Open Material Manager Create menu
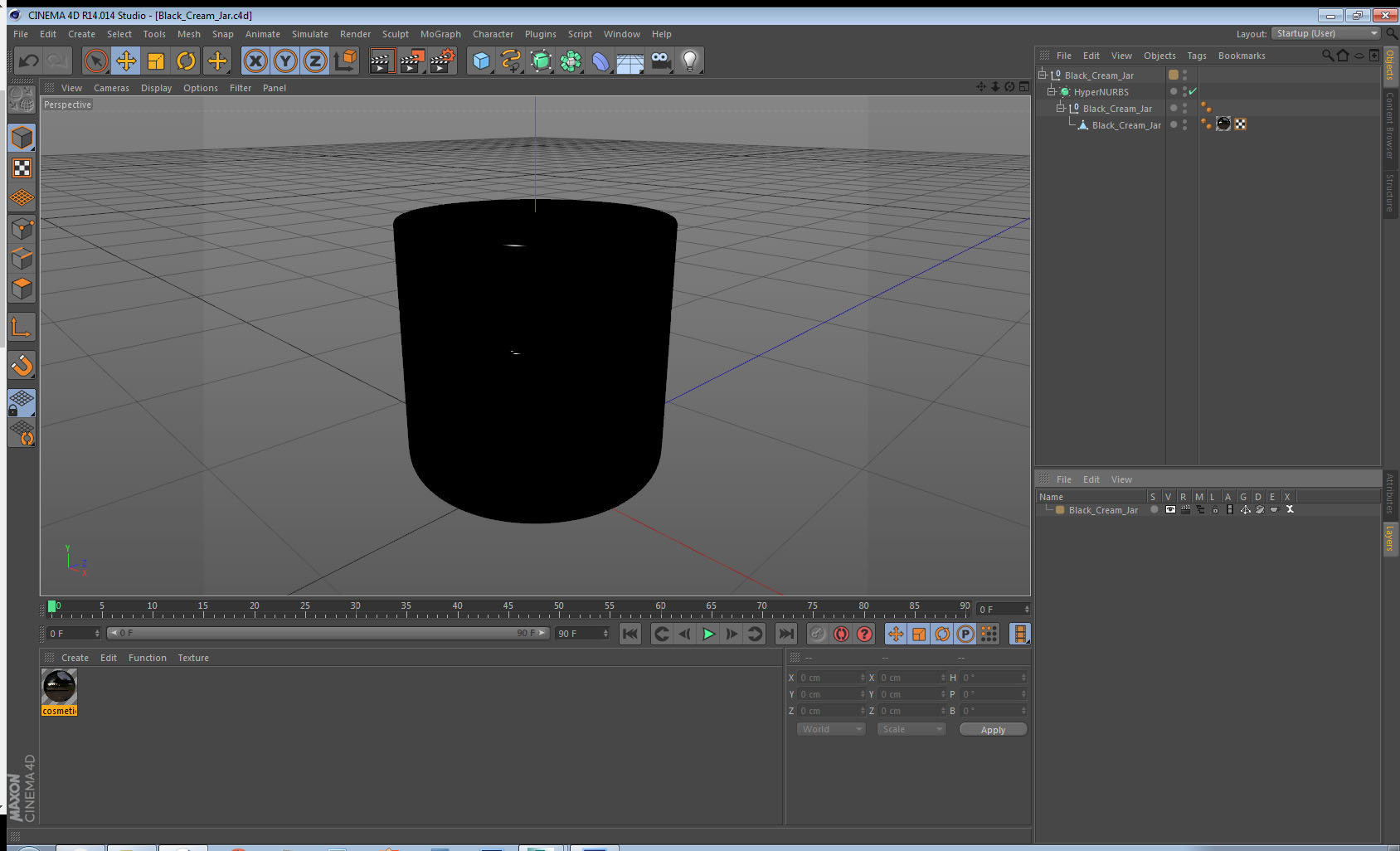 click(x=75, y=658)
